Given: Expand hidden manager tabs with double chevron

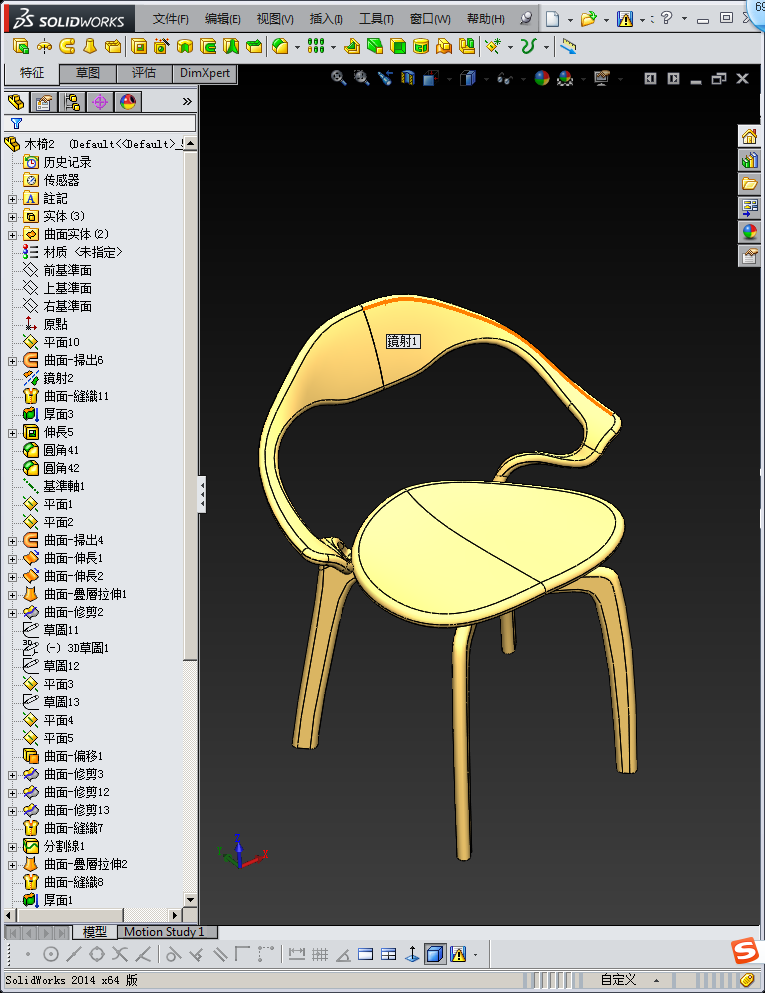Looking at the screenshot, I should (187, 101).
